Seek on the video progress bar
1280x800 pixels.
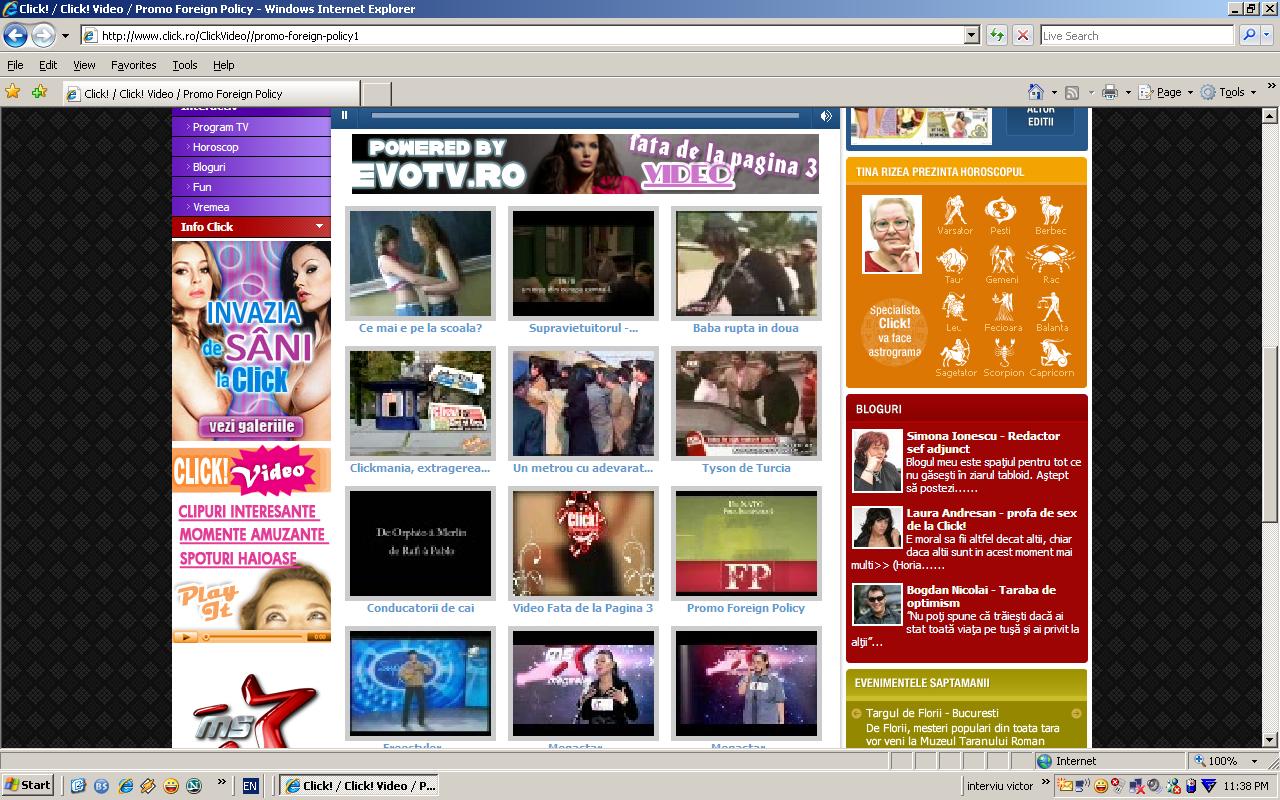(x=585, y=116)
